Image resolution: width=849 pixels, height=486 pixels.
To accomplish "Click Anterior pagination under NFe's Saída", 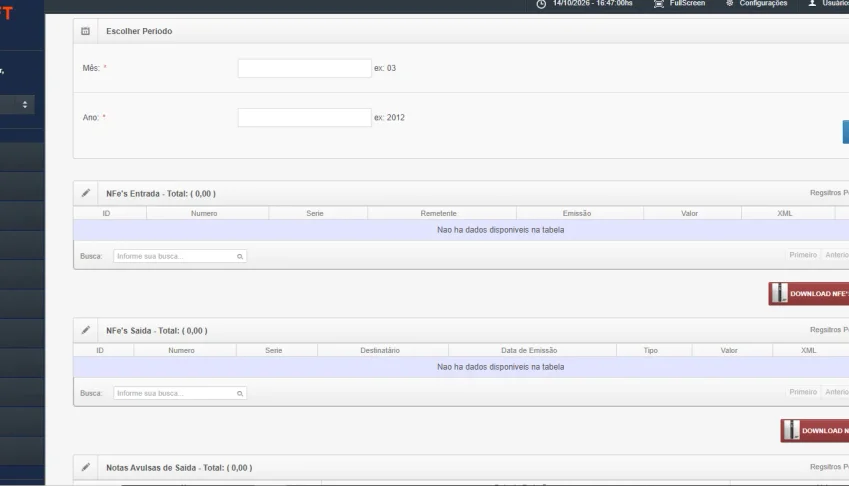I will coord(837,392).
